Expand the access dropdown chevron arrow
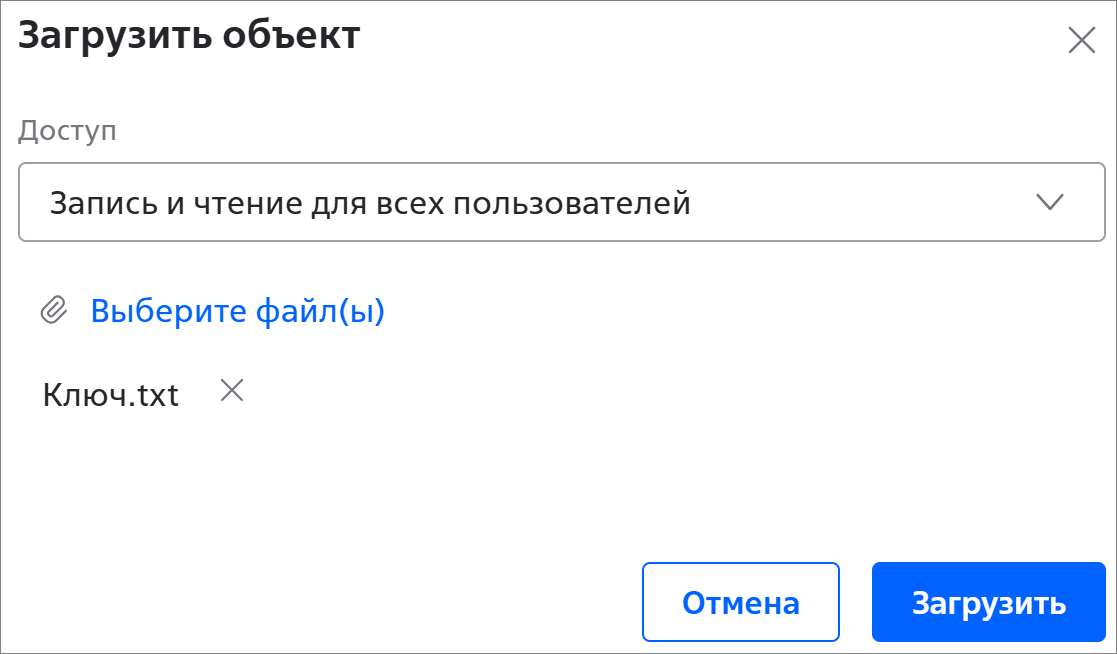The image size is (1117, 654). pyautogui.click(x=1049, y=202)
